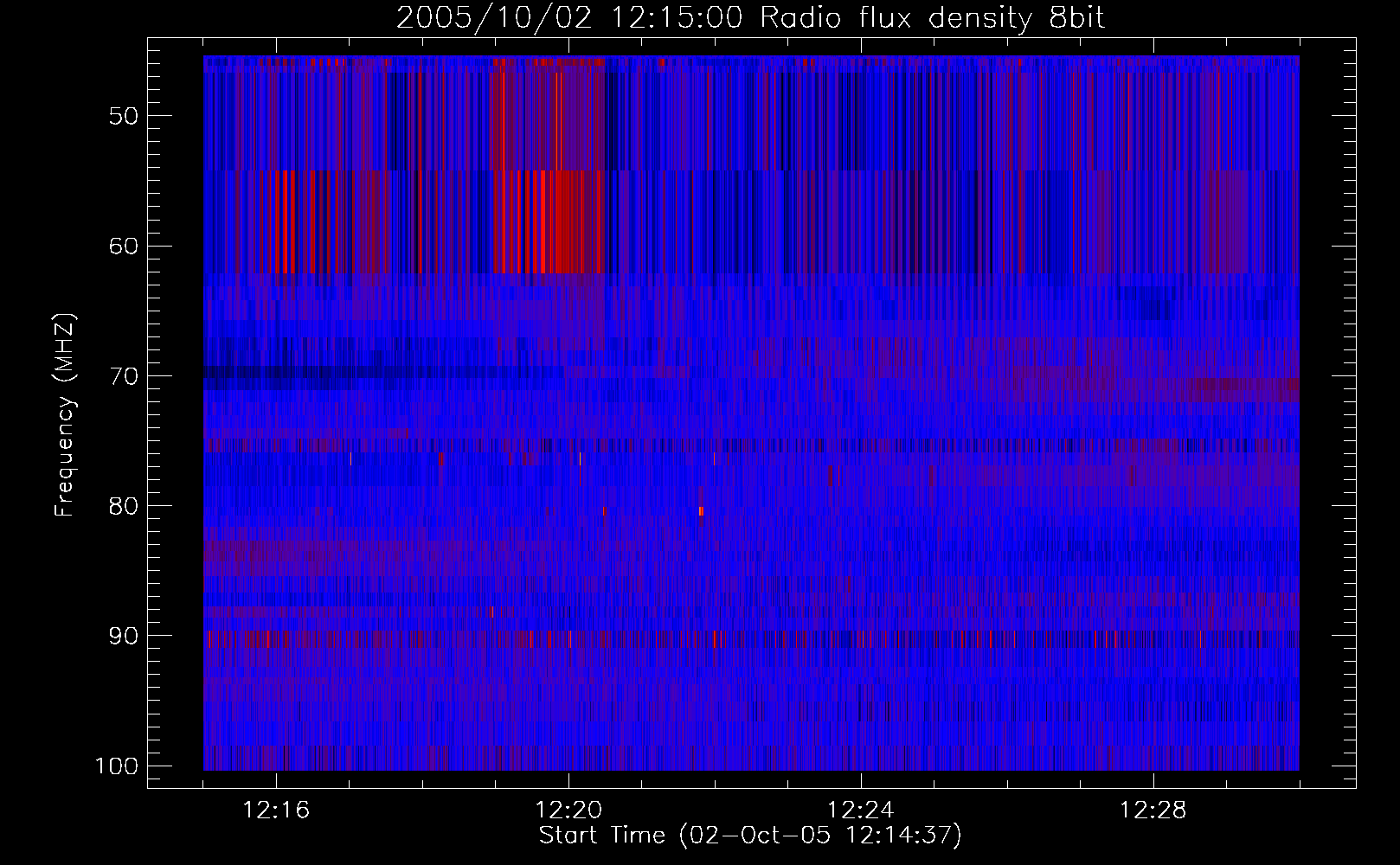The height and width of the screenshot is (865, 1400).
Task: Select the 100 frequency tick label
Action: [x=116, y=766]
